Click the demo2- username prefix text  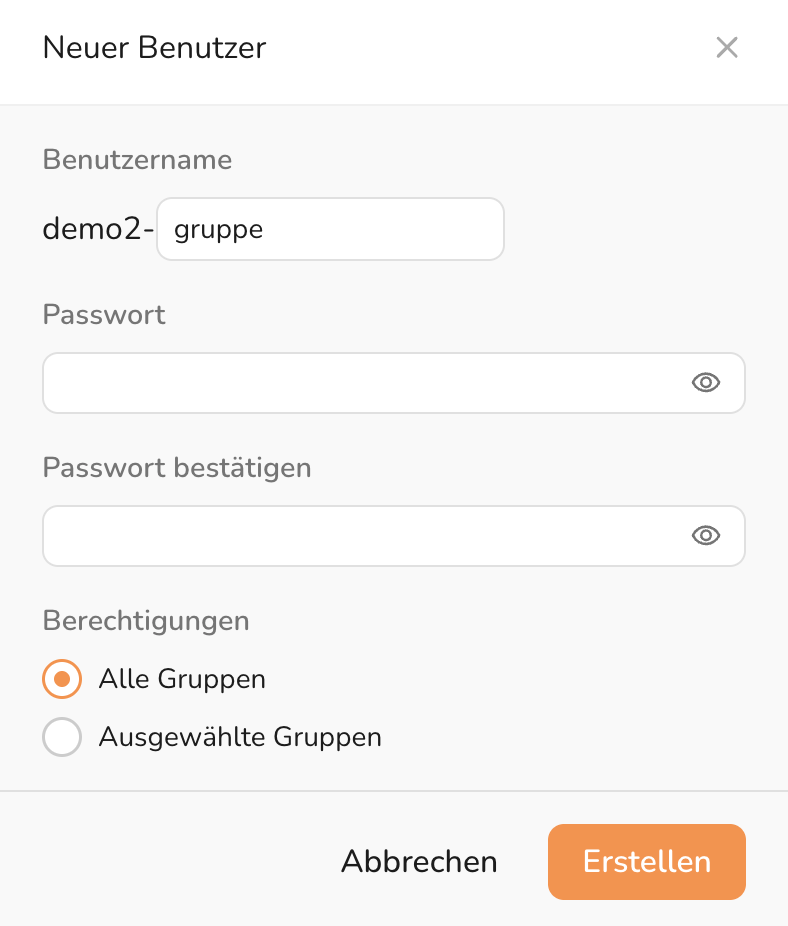point(98,229)
